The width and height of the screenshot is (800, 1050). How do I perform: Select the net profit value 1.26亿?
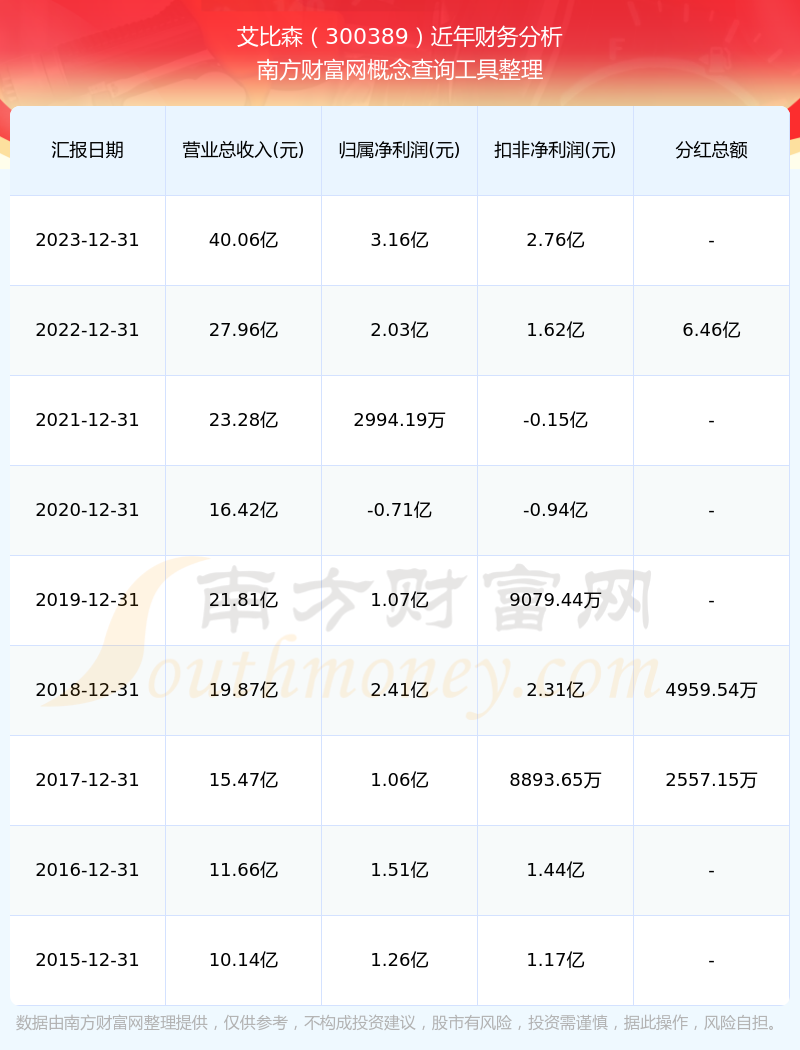399,960
